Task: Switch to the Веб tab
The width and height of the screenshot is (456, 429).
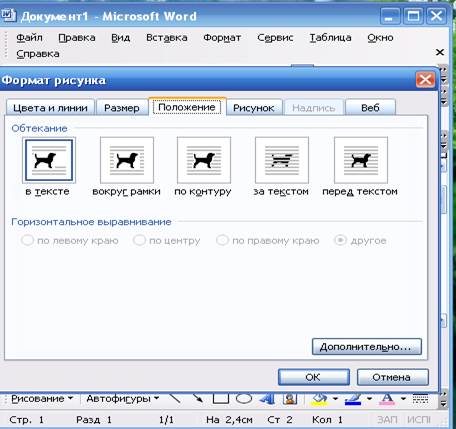Action: (x=370, y=108)
